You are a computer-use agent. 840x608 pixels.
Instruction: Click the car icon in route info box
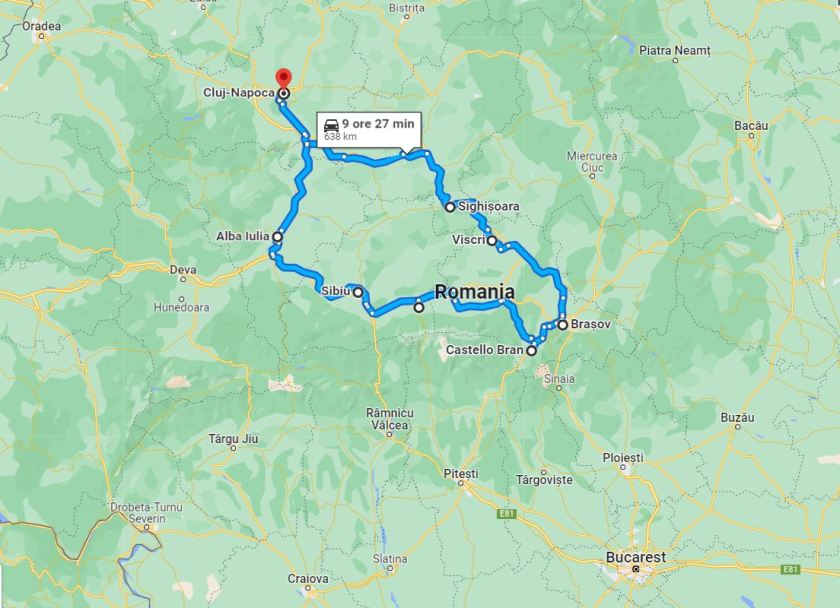click(332, 125)
